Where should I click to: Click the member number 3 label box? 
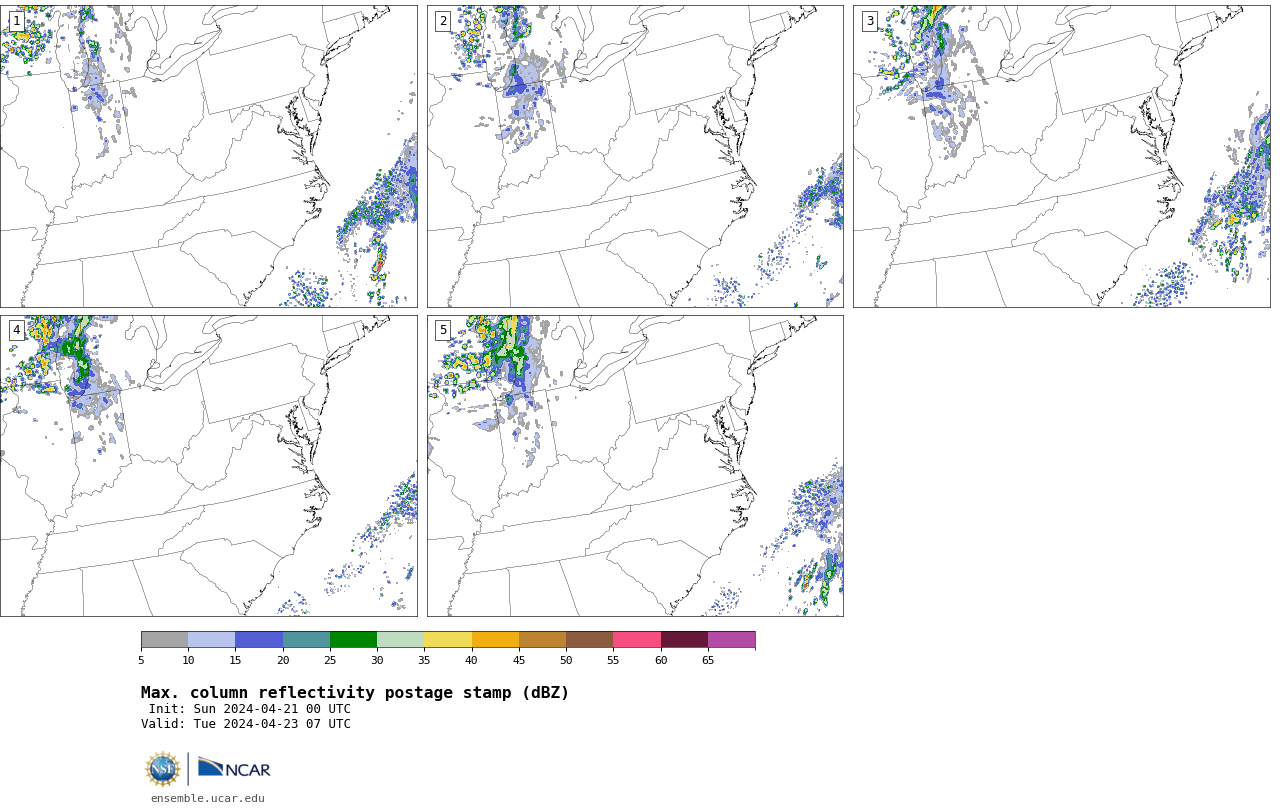(x=869, y=21)
